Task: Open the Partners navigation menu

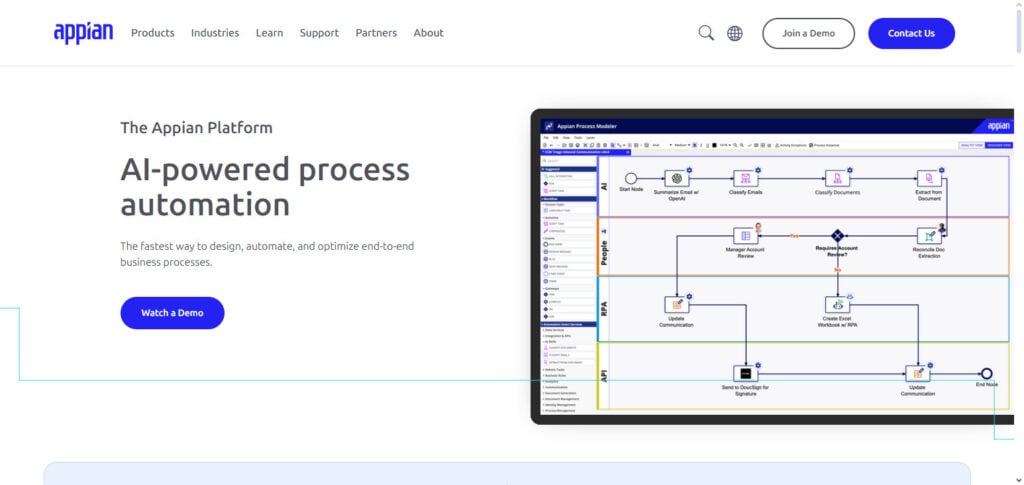Action: click(x=376, y=33)
